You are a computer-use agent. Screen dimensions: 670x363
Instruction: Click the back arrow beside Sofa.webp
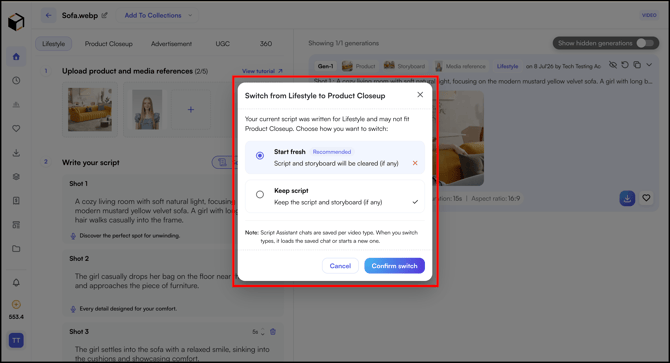(48, 15)
